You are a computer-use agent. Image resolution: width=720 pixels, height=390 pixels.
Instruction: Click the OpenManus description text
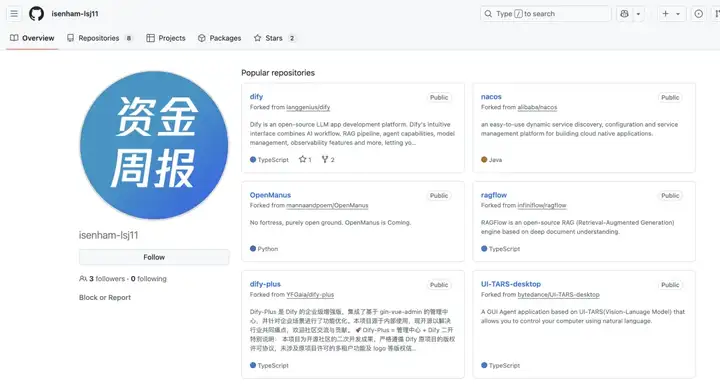[330, 223]
